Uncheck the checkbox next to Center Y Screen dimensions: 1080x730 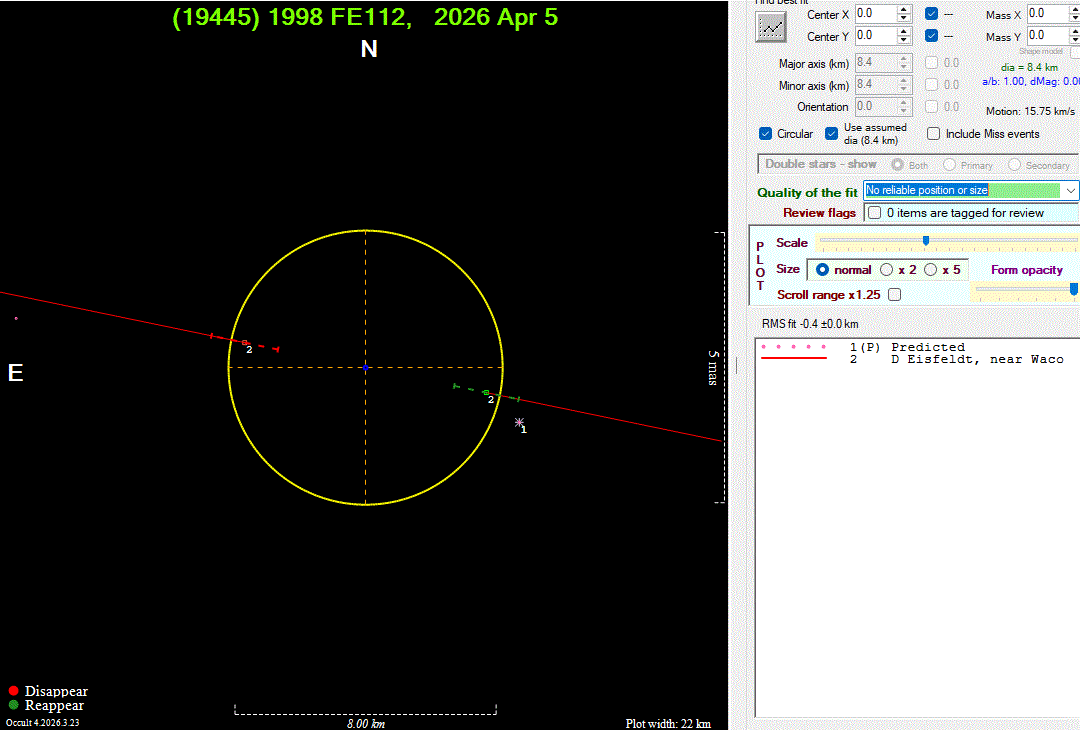pyautogui.click(x=932, y=36)
